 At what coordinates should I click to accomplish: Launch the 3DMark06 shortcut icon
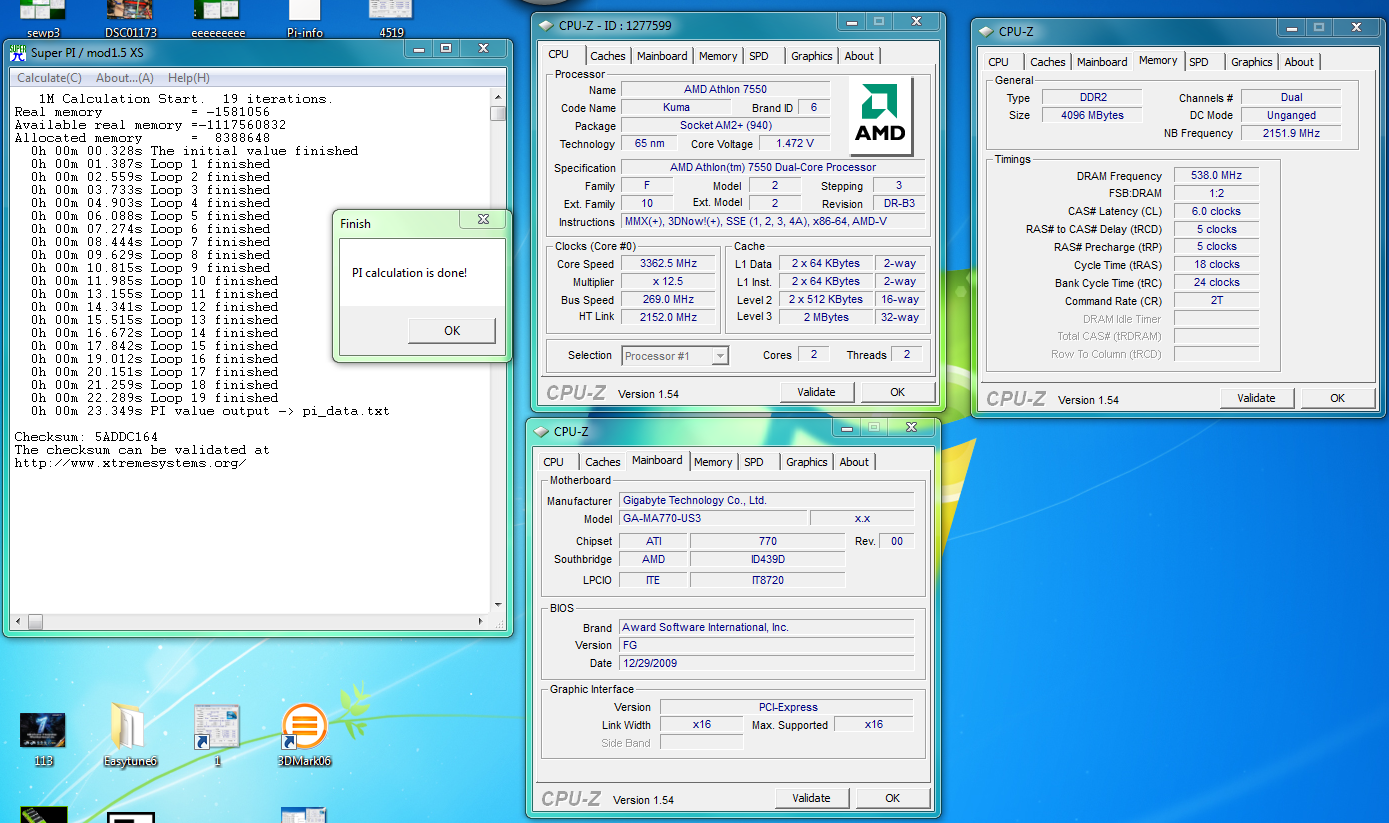(304, 736)
